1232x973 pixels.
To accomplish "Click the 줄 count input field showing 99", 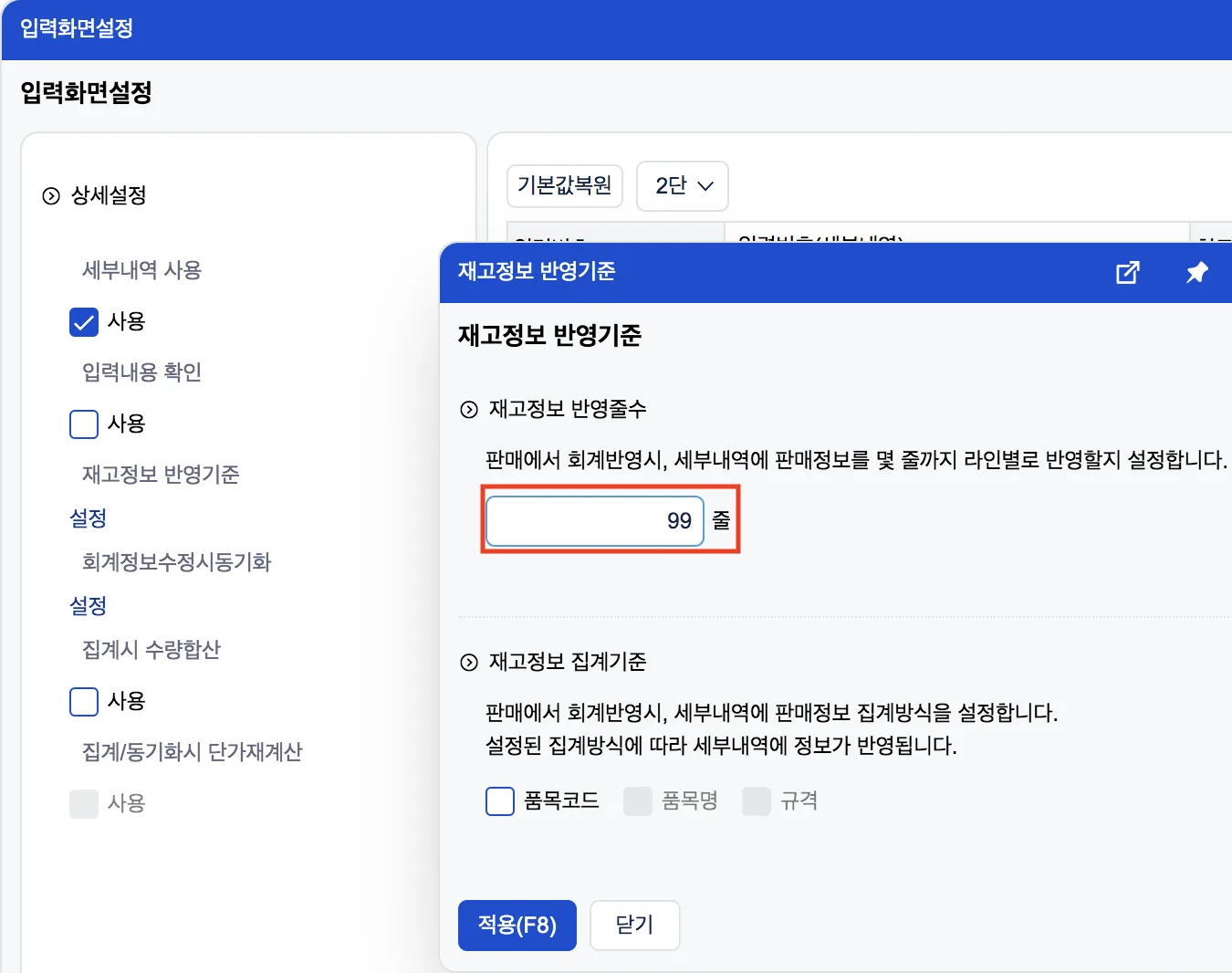I will pos(595,521).
